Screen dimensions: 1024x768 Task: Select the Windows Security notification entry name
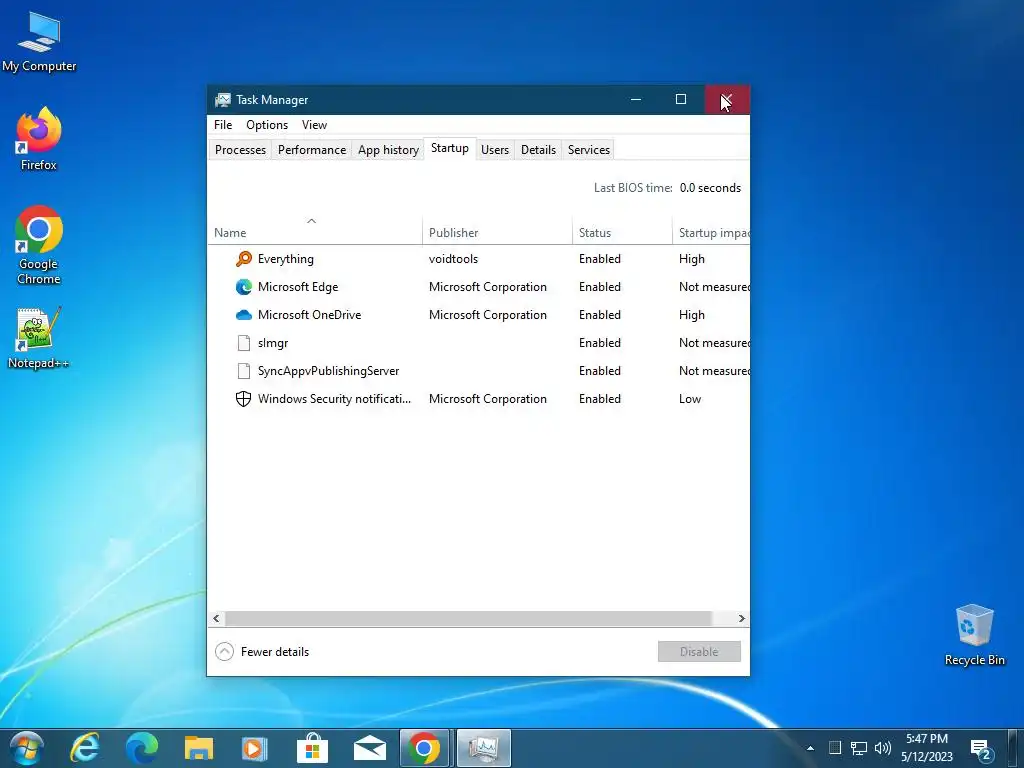334,399
